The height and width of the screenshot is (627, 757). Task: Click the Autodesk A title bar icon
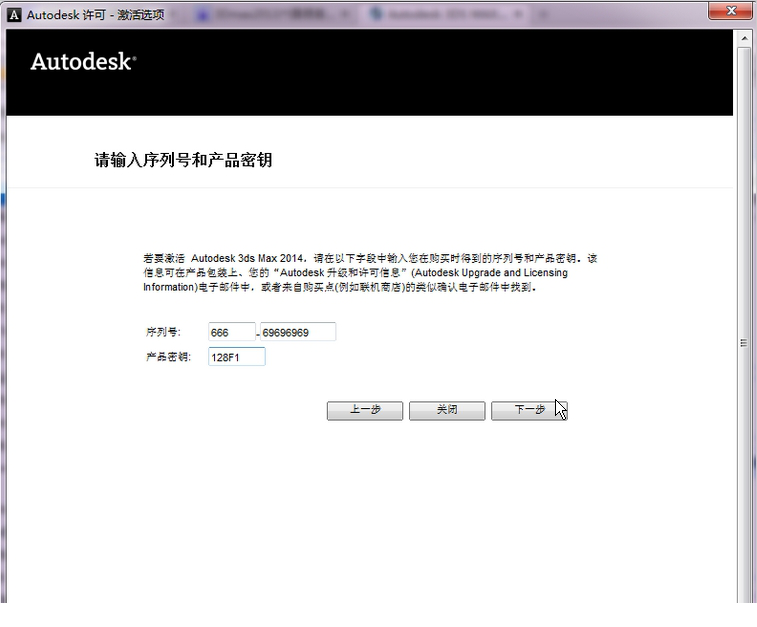(x=14, y=15)
